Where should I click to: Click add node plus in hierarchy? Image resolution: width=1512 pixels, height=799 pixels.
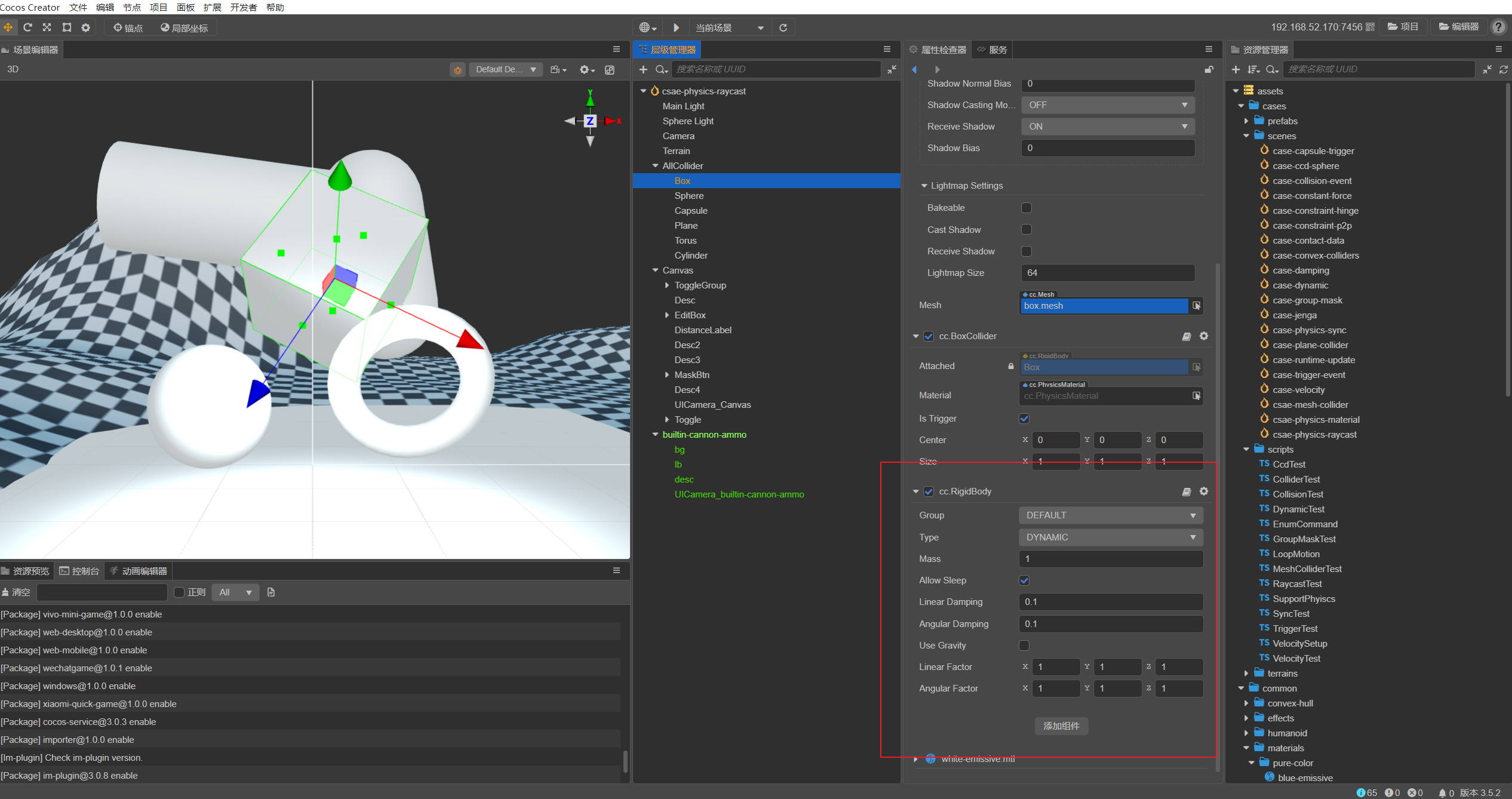click(x=643, y=69)
